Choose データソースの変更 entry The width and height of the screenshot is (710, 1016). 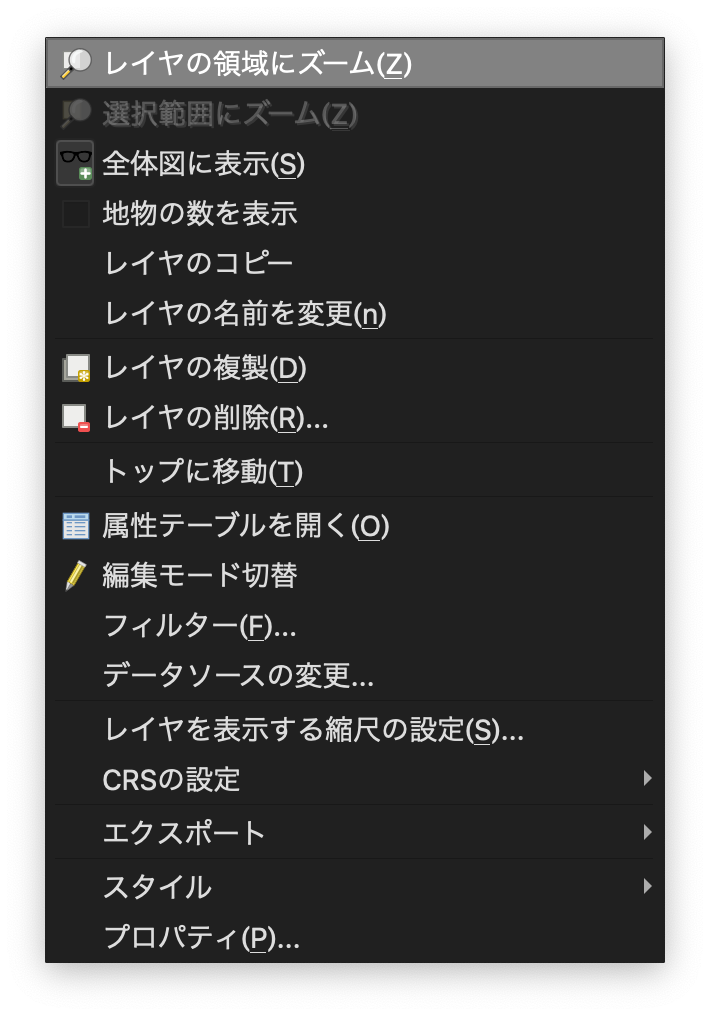[355, 676]
